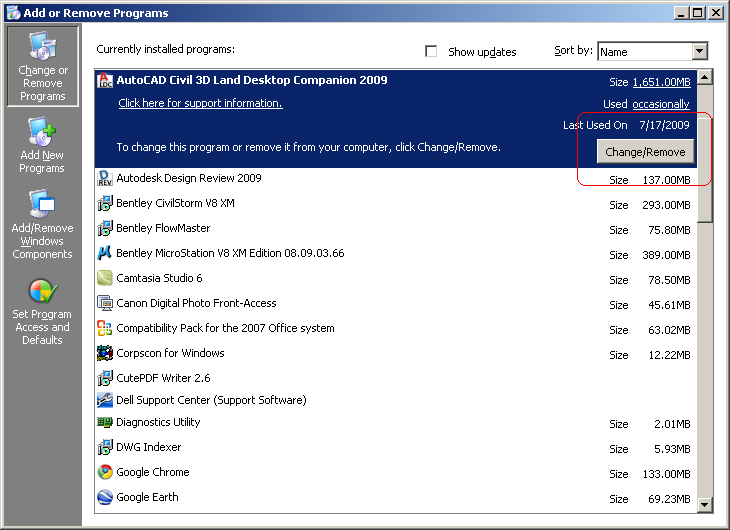Click the Corpscon for Windows icon

click(x=105, y=353)
